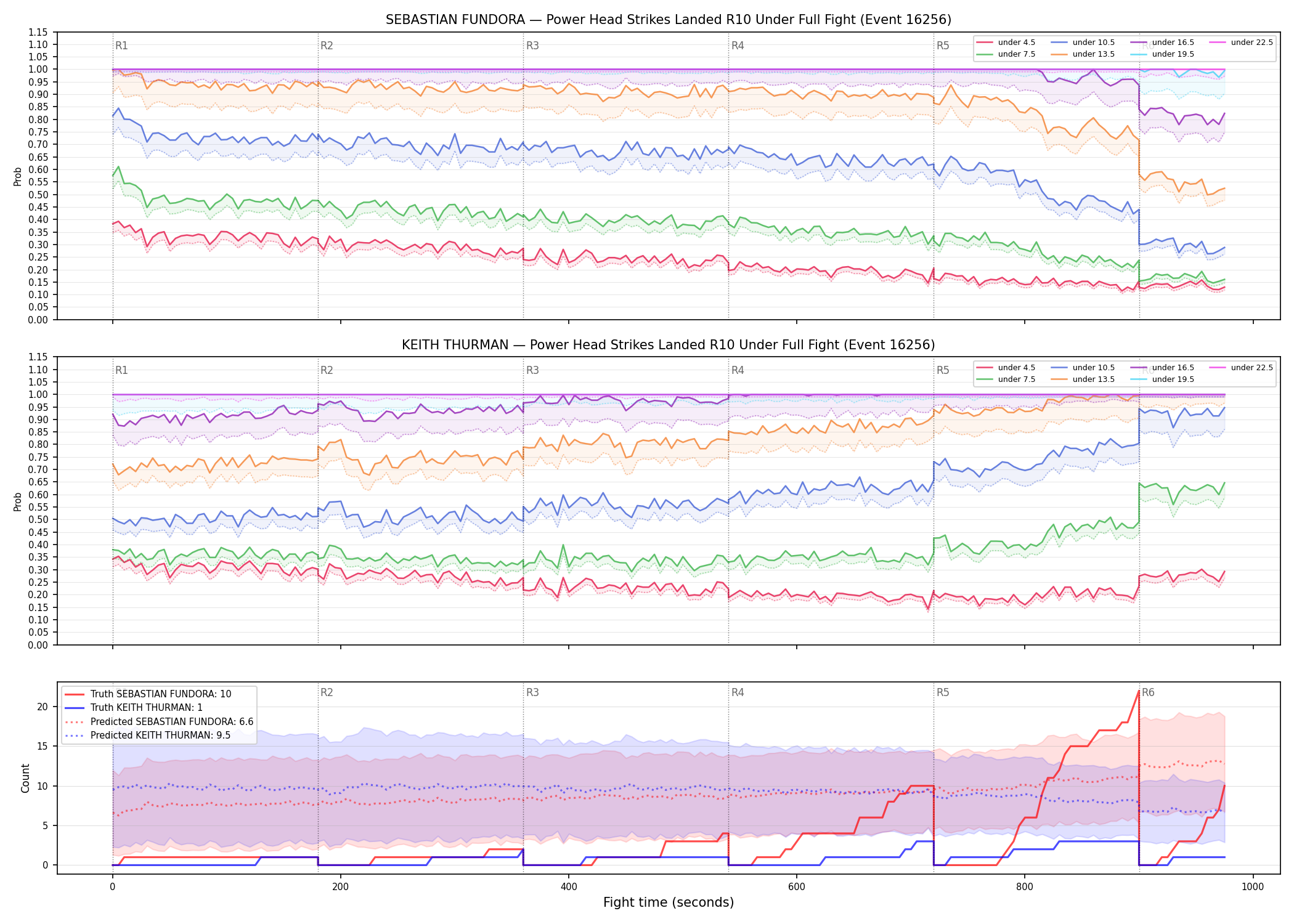Click the 600 tick label on the x-axis
The height and width of the screenshot is (924, 1294).
click(797, 887)
